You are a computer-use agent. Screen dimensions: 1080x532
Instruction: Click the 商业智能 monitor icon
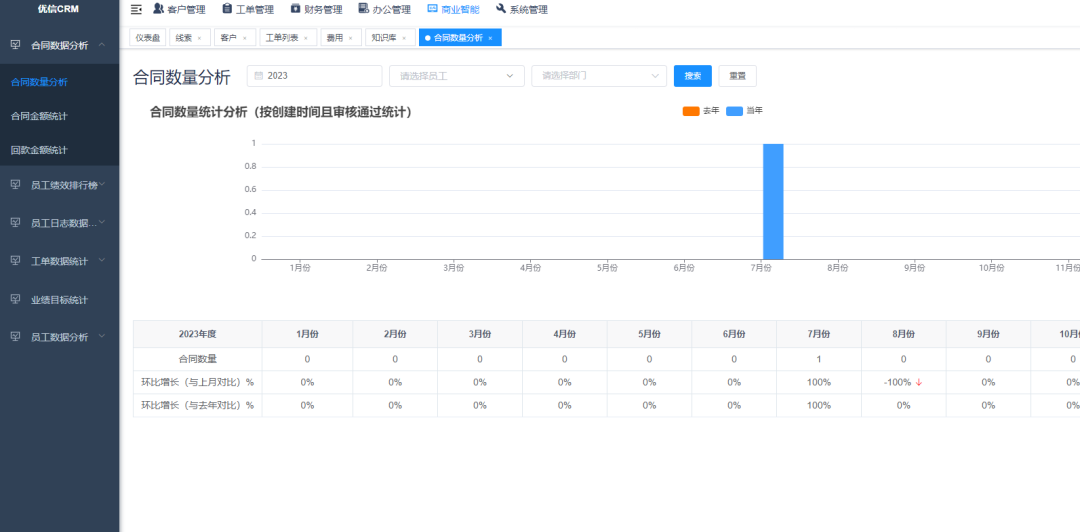click(x=432, y=9)
